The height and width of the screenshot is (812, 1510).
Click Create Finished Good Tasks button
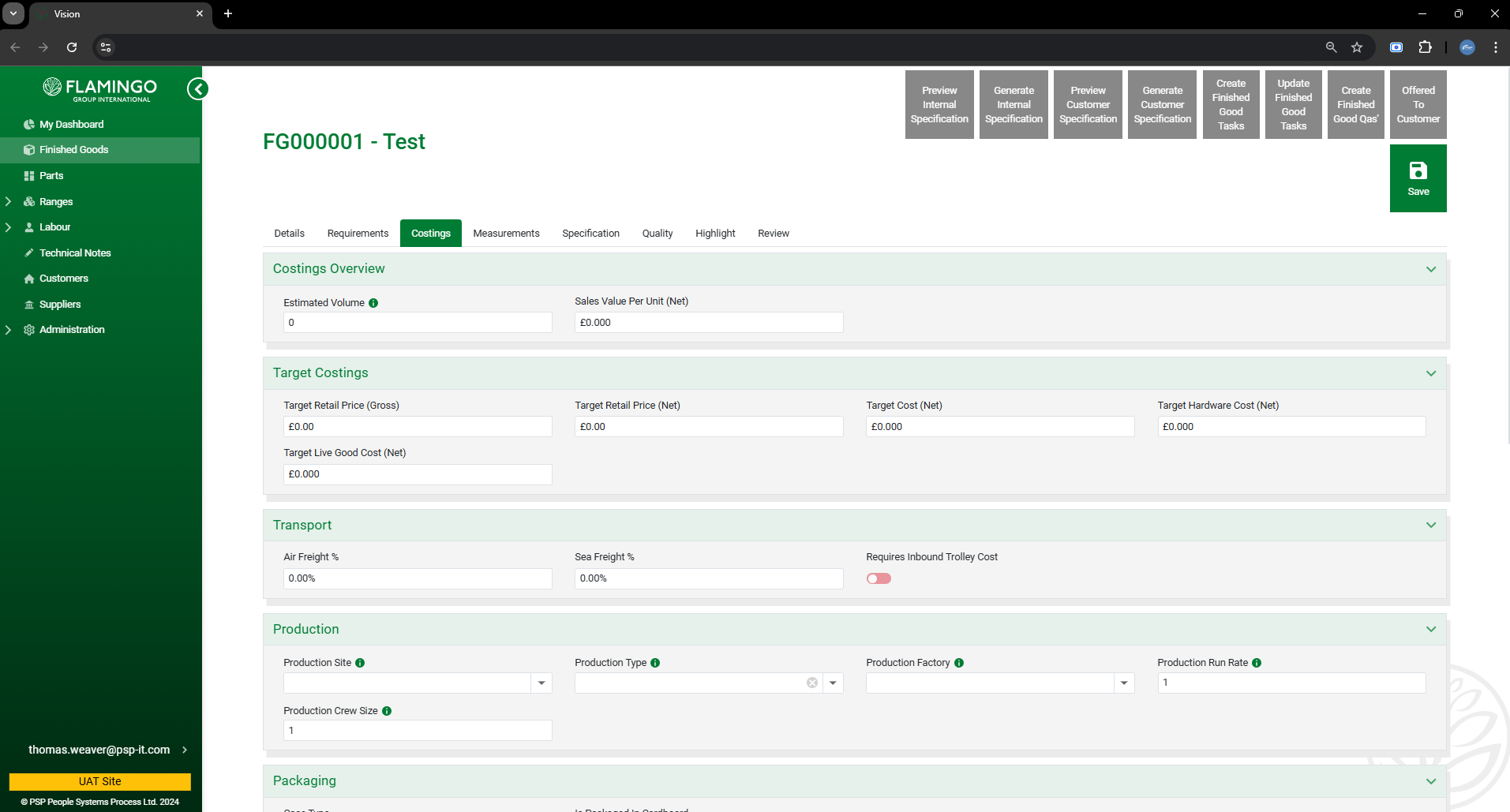(1231, 105)
